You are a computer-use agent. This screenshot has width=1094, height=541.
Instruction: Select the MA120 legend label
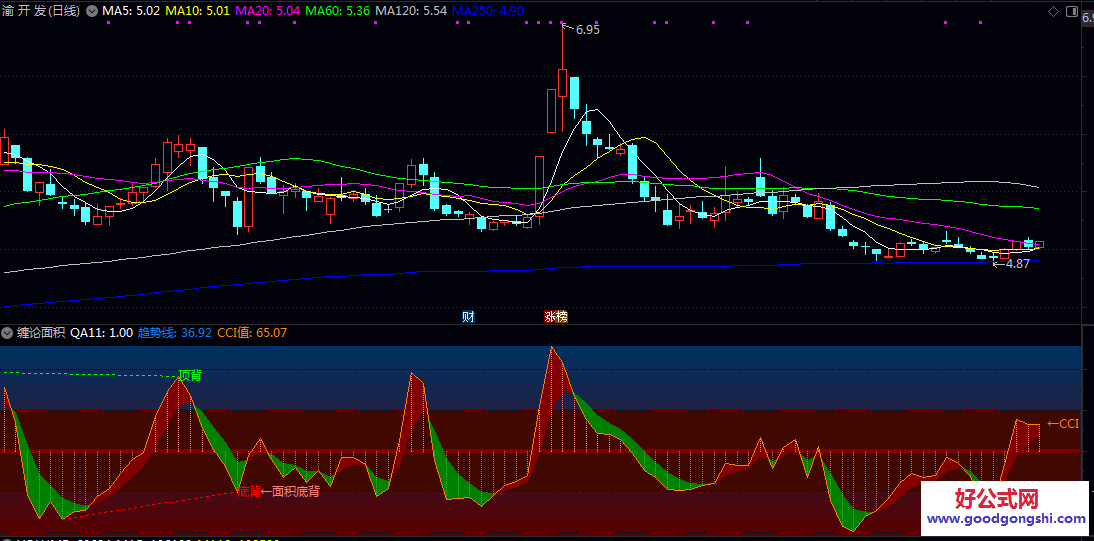410,11
